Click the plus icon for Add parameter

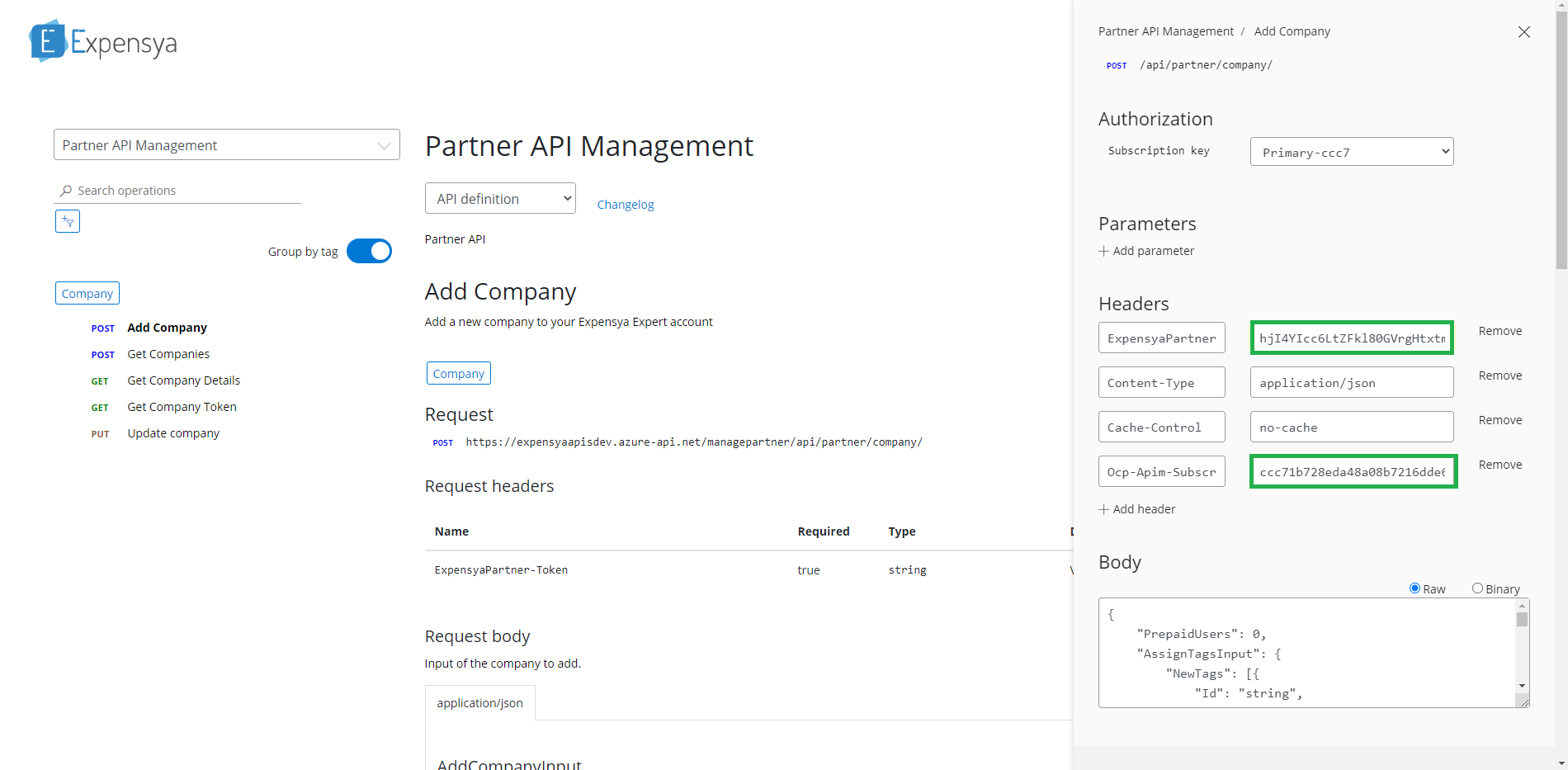1103,251
